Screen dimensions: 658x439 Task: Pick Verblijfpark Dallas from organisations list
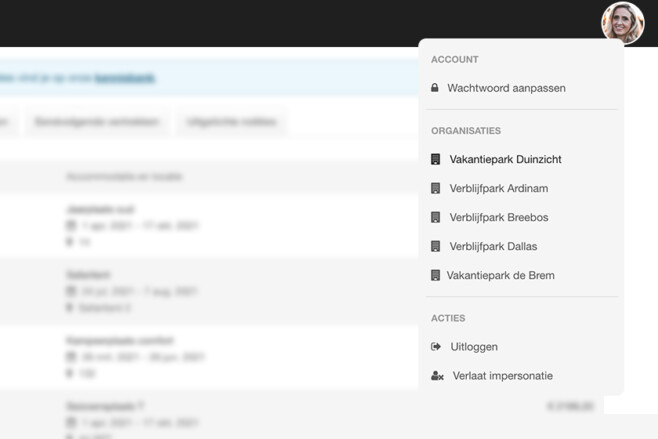point(493,246)
